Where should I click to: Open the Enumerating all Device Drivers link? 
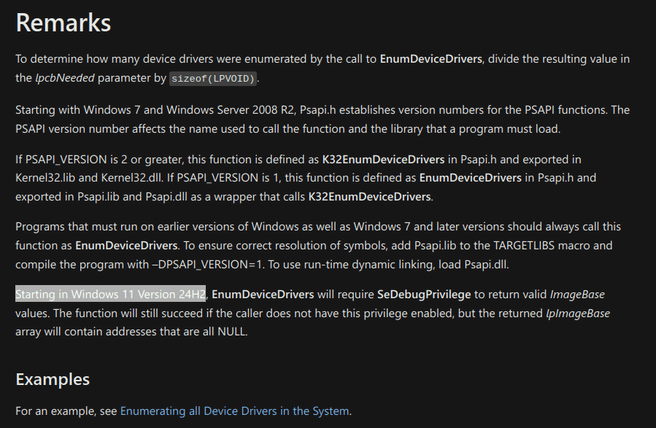coord(235,411)
